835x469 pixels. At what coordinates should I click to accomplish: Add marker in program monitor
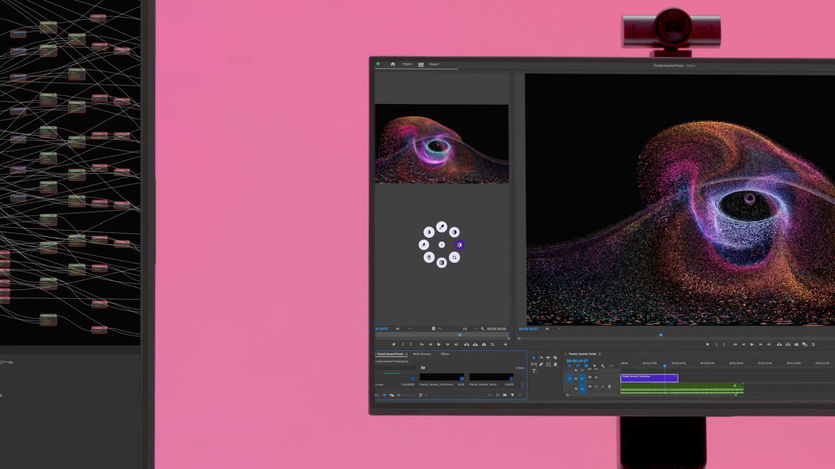[707, 344]
